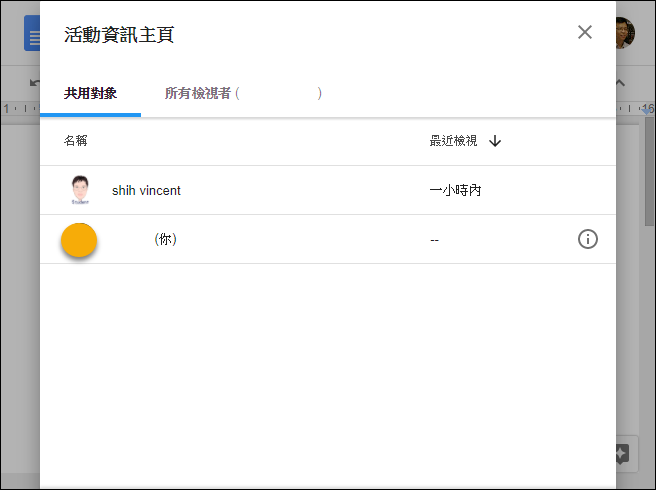Click the 最近檢視 column header
656x490 pixels.
(453, 141)
